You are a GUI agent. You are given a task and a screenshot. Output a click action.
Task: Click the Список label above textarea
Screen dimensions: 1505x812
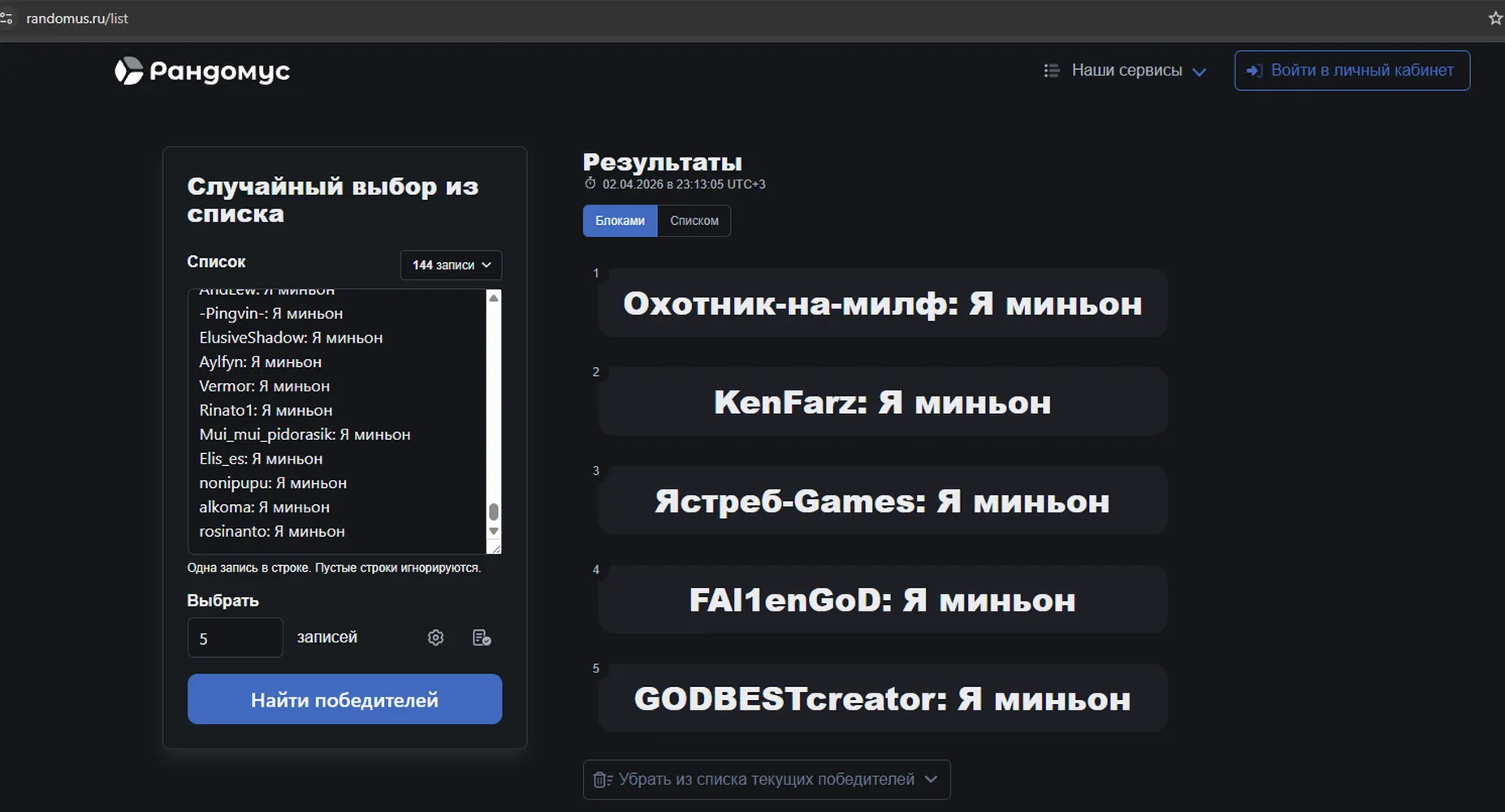pos(216,261)
